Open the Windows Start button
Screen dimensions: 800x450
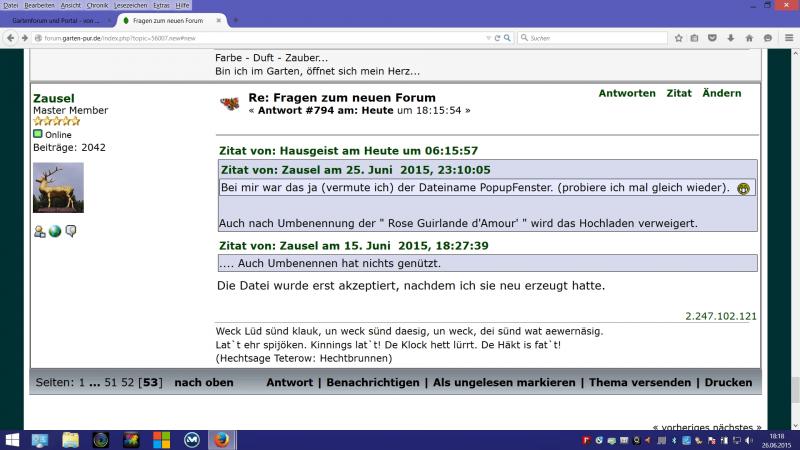(x=12, y=440)
